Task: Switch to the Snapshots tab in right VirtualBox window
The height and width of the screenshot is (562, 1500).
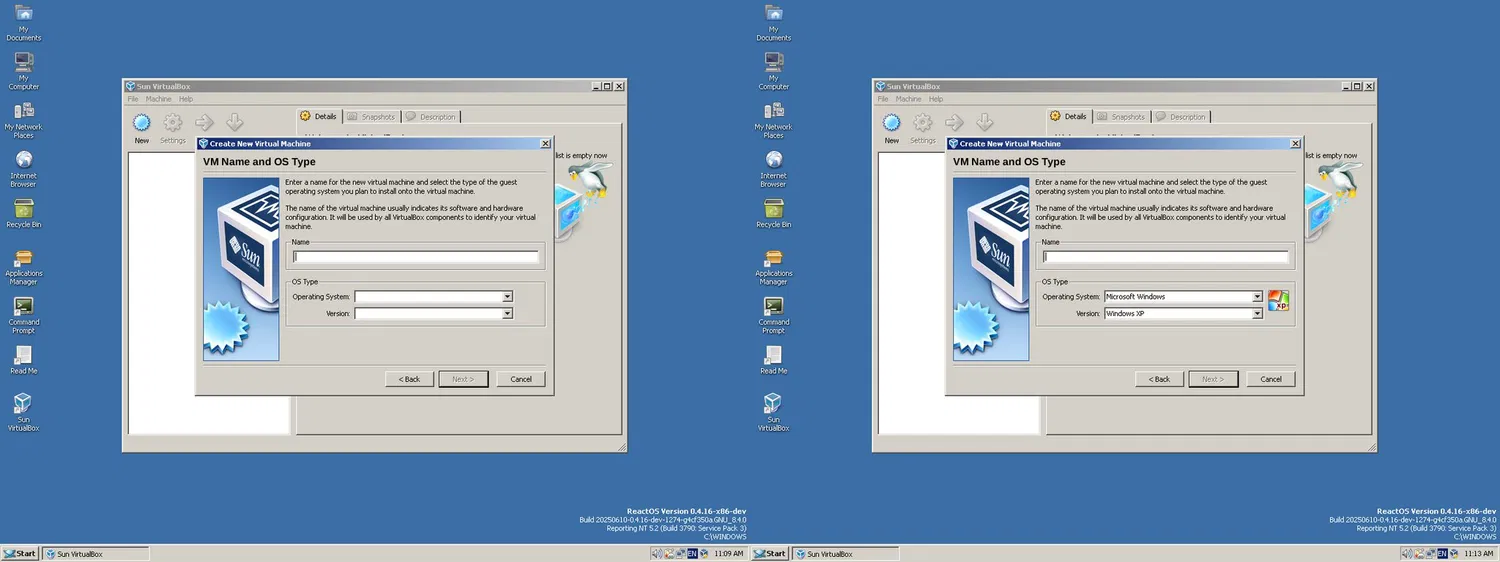Action: [x=1121, y=117]
